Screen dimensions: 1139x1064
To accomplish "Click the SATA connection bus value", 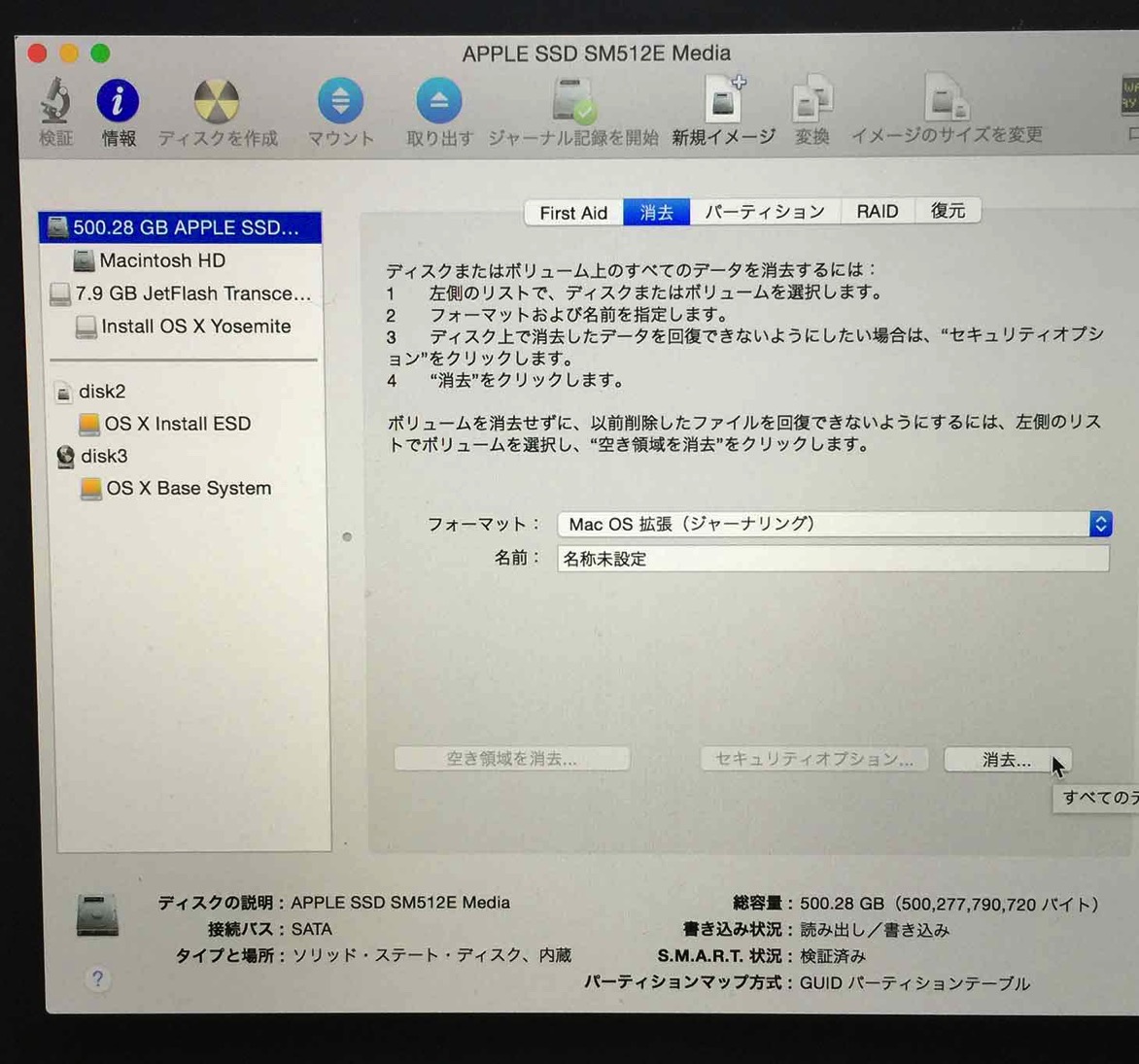I will click(x=312, y=930).
